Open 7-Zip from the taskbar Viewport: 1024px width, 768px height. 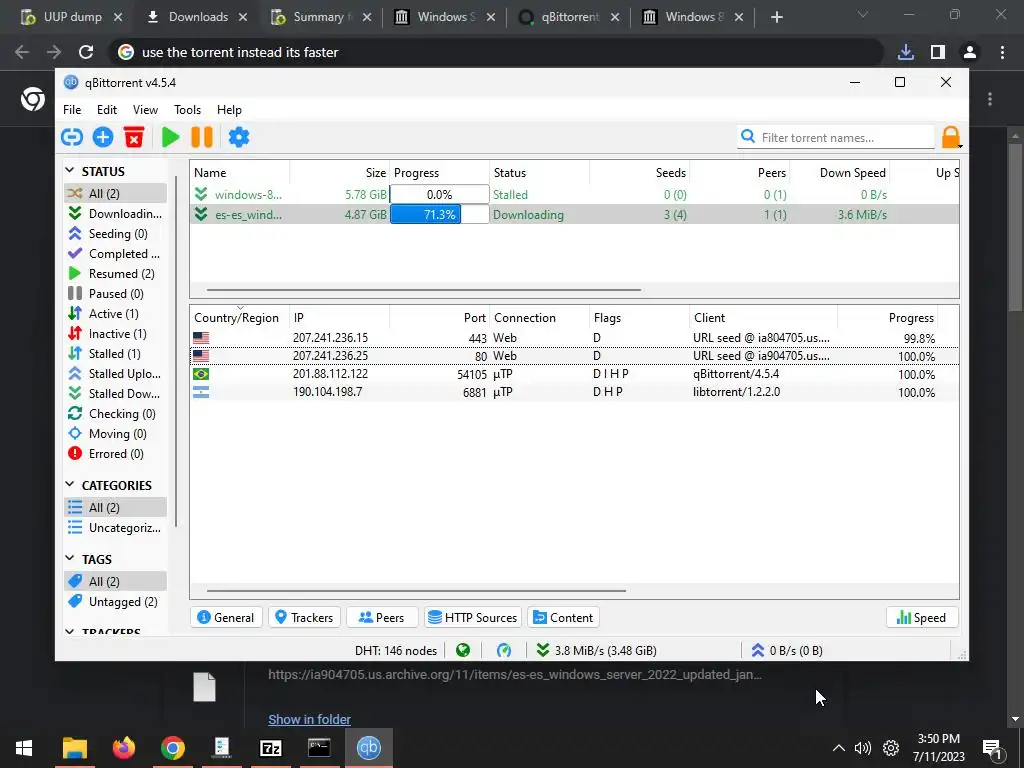270,748
